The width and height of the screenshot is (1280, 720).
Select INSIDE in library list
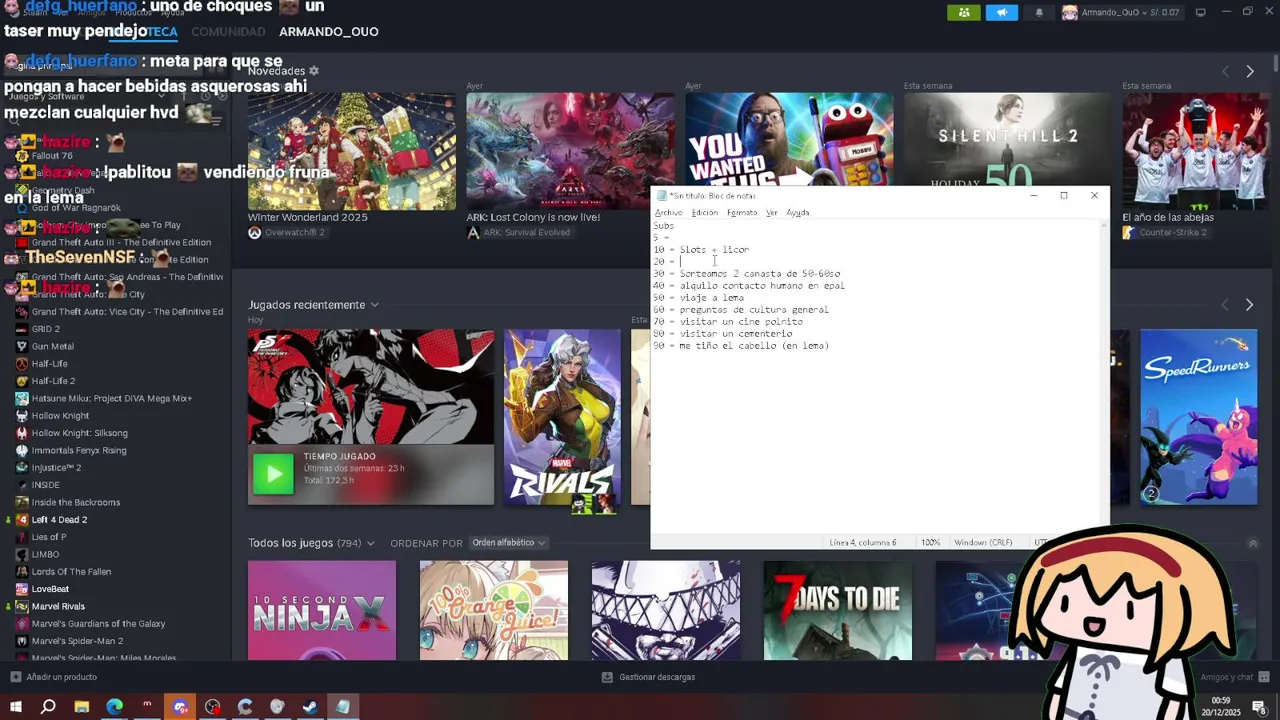pyautogui.click(x=45, y=485)
